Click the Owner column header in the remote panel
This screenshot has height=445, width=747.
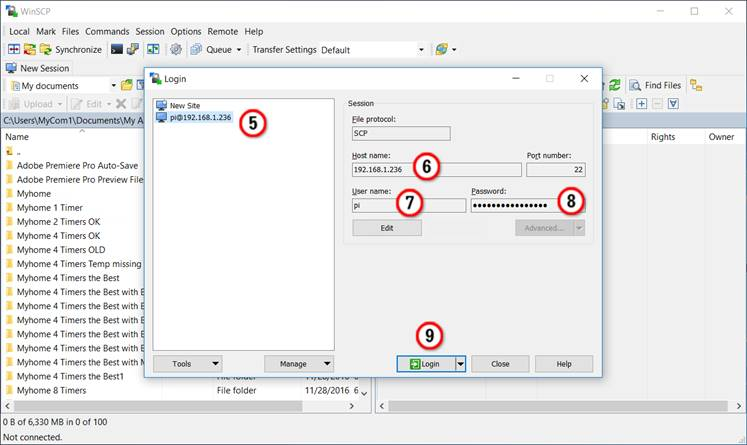(x=721, y=137)
